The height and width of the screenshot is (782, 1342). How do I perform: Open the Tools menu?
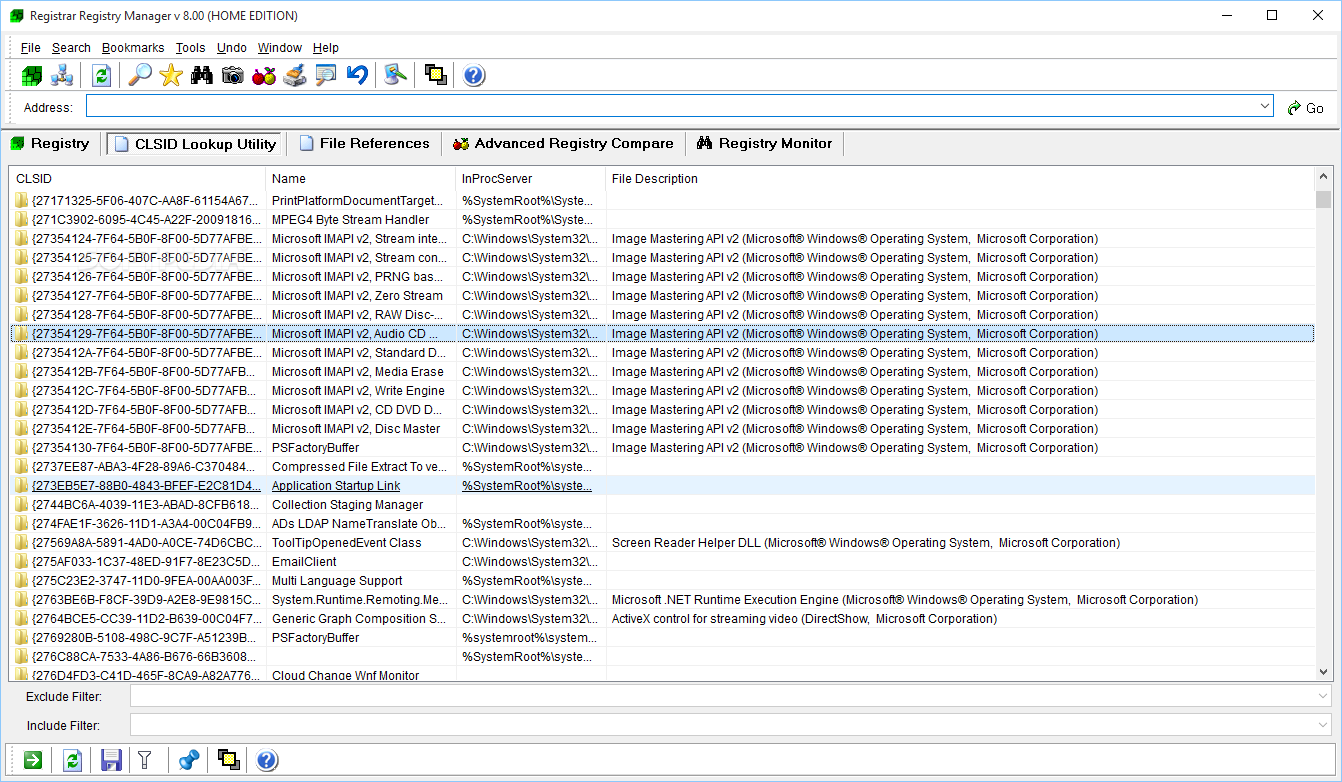190,48
